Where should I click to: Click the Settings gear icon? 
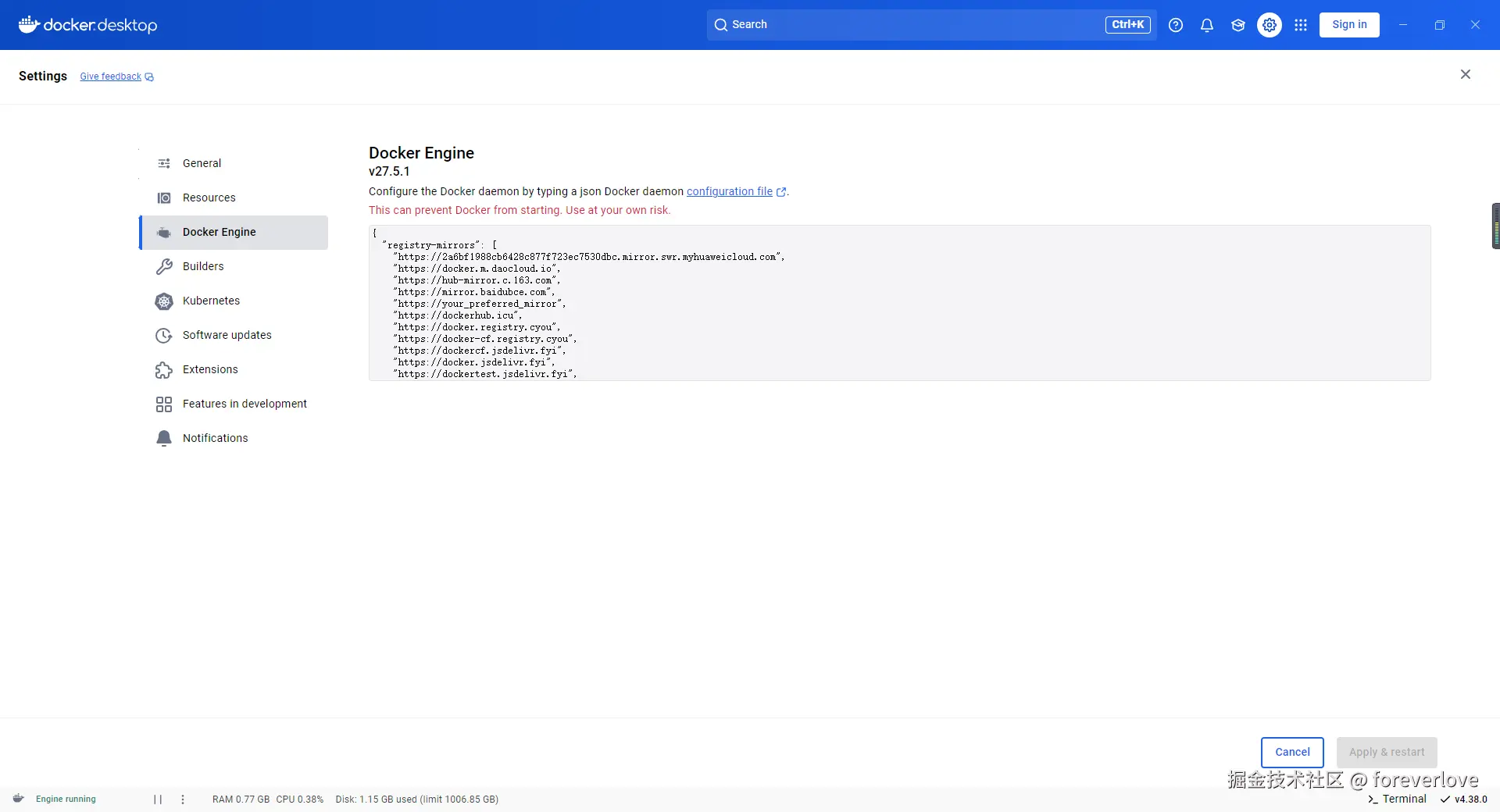point(1270,25)
